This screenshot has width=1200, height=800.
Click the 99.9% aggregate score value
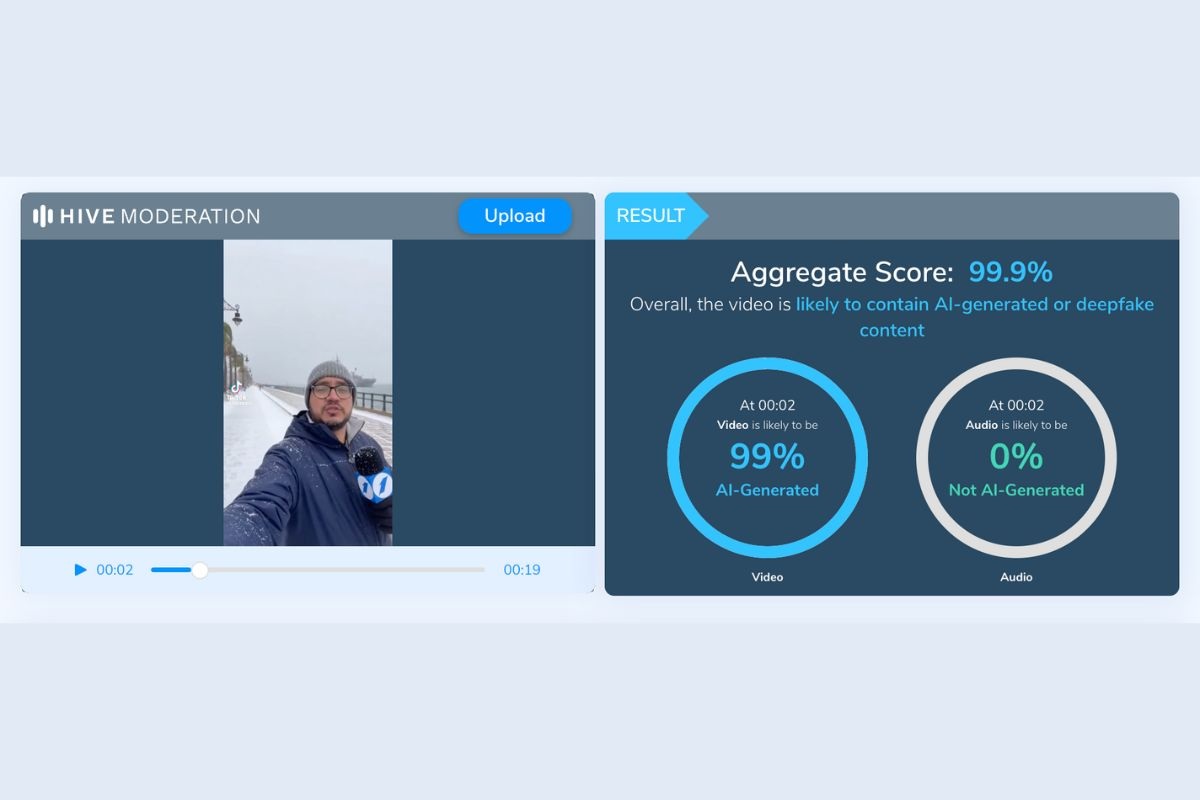(1010, 272)
